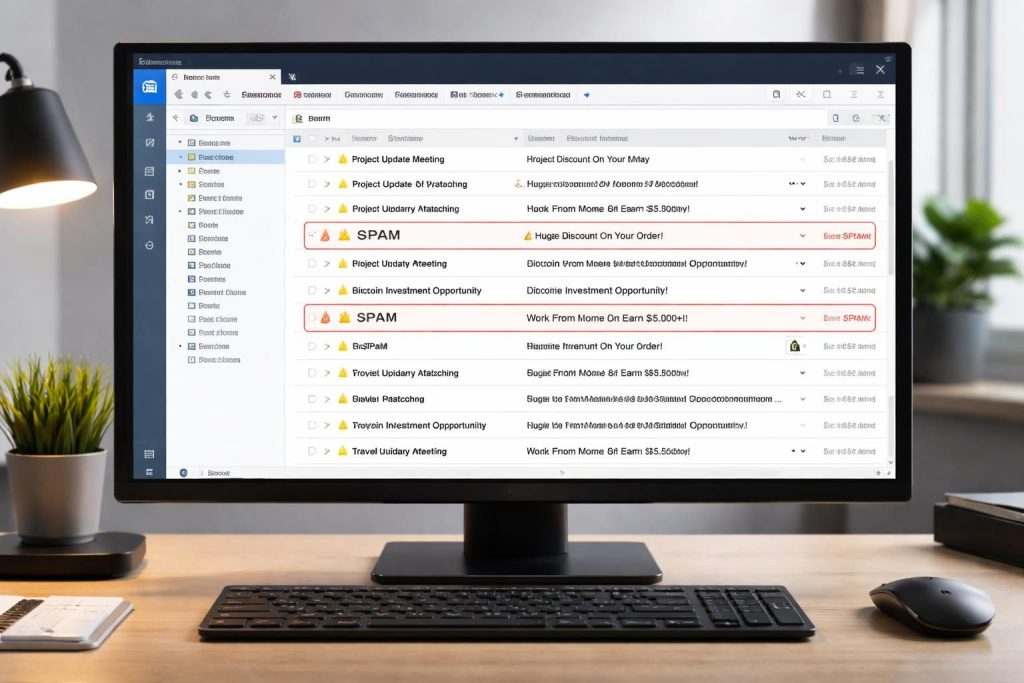
Task: Tick the checkbox for the BrSPaM email
Action: pos(312,346)
